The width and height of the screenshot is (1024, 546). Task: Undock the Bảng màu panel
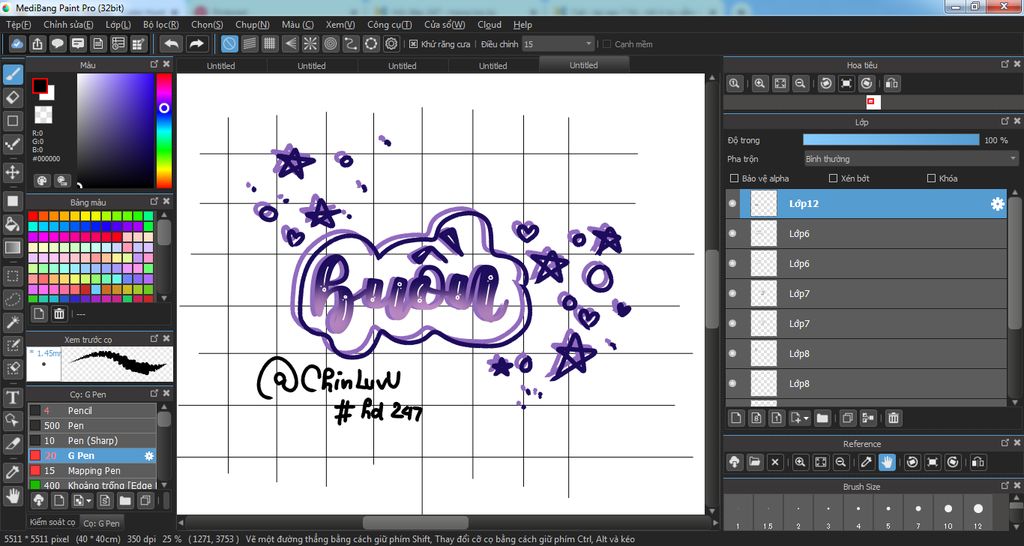coord(154,202)
